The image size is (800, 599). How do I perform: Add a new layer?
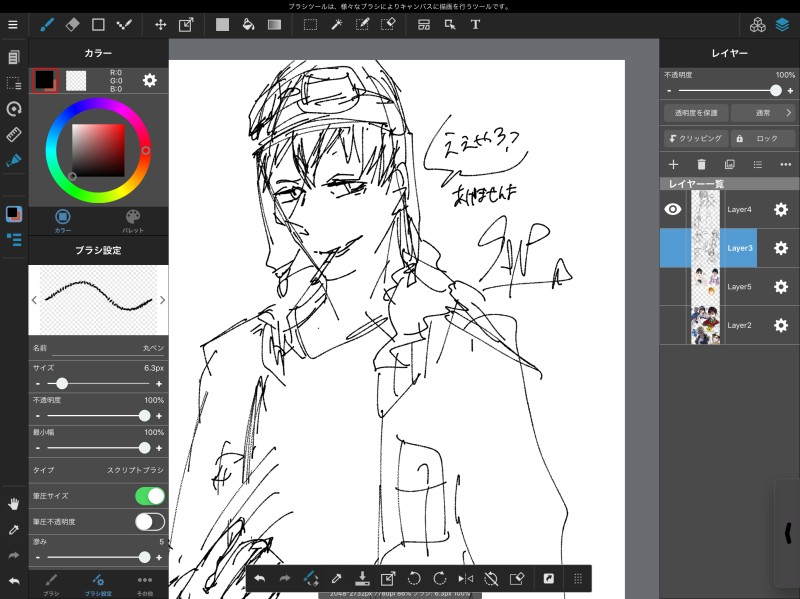(x=673, y=164)
